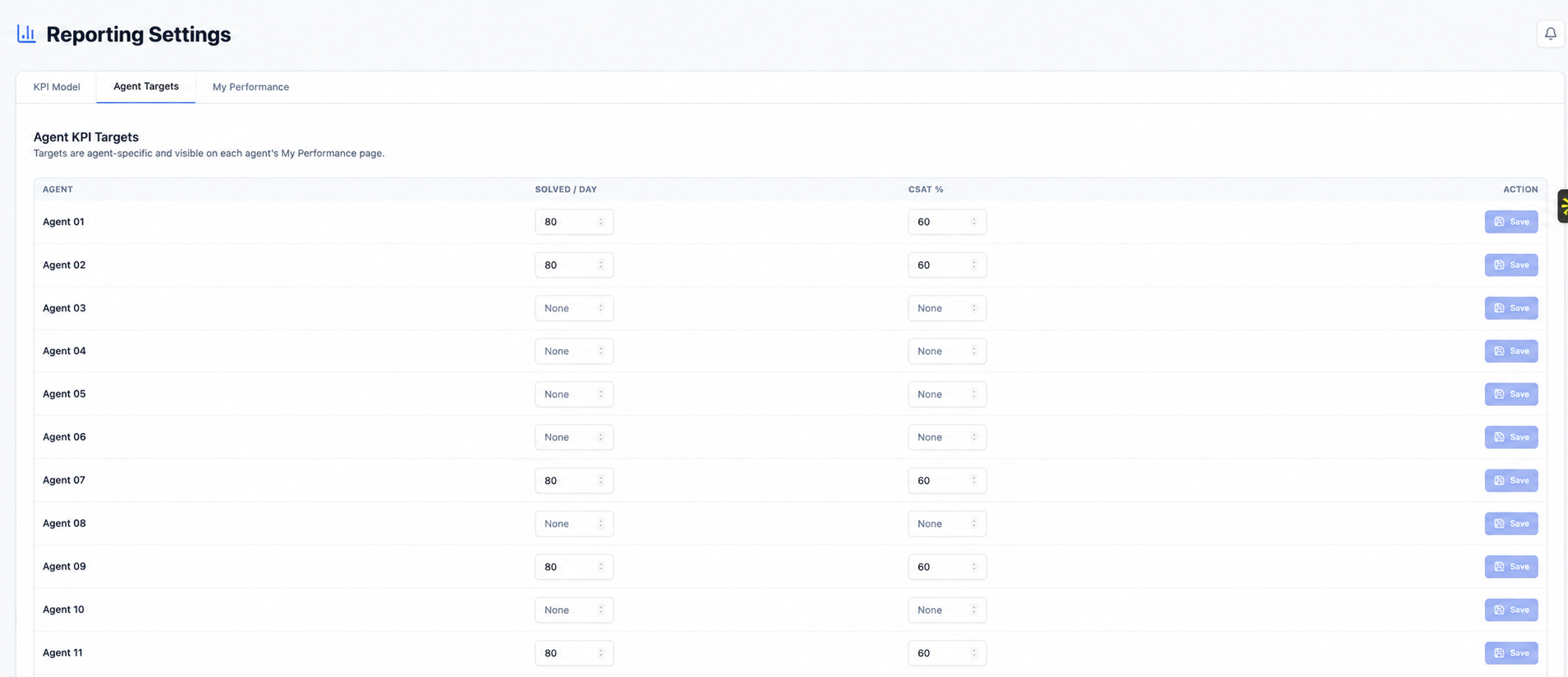
Task: Save targets for Agent 05
Action: click(1511, 394)
